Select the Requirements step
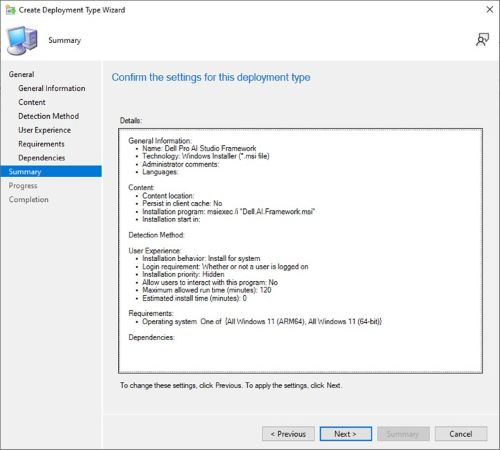Viewport: 500px width, 450px height. tap(41, 144)
